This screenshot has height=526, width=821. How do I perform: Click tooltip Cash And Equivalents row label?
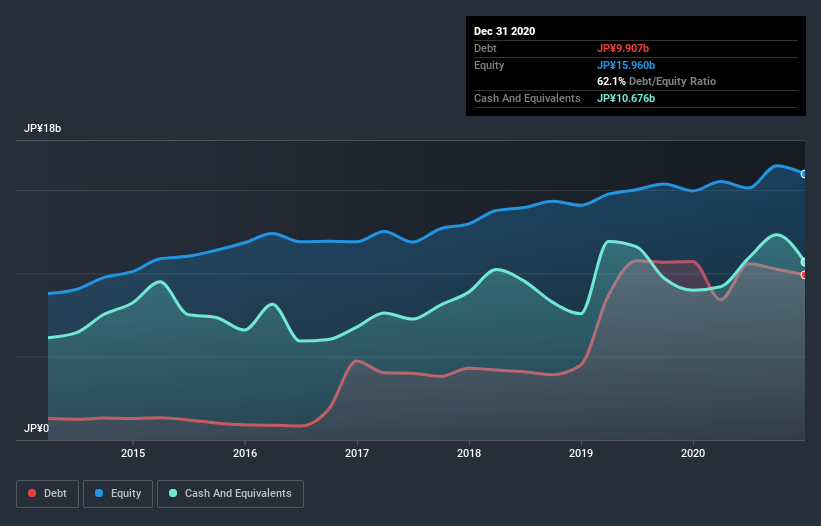[527, 98]
